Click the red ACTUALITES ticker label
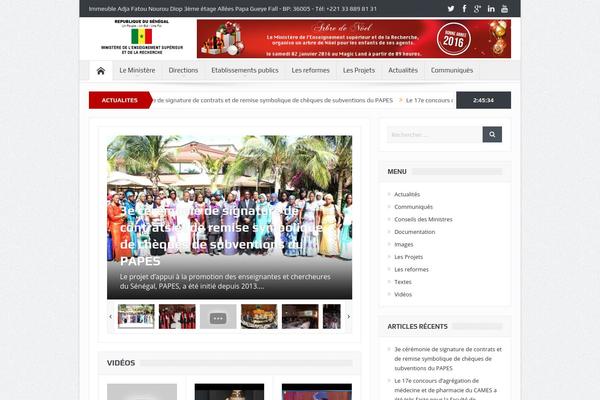Image resolution: width=600 pixels, height=400 pixels. click(x=120, y=100)
